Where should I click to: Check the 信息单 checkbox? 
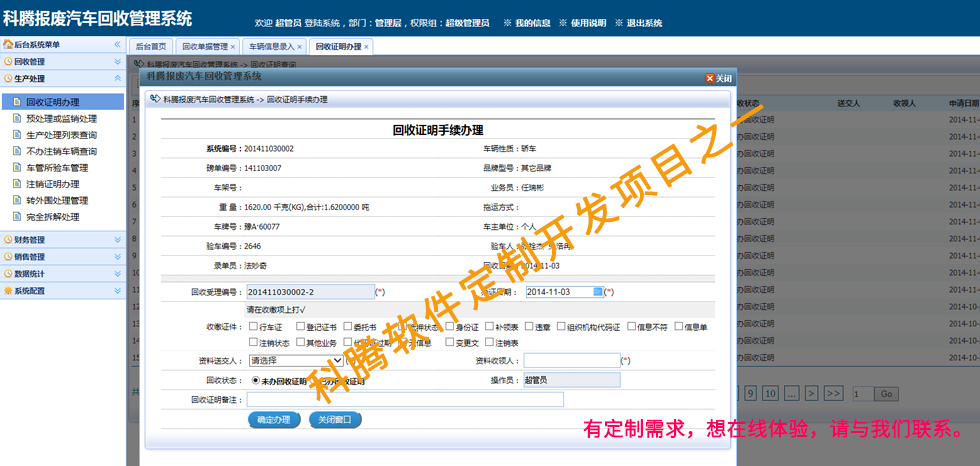tap(678, 326)
